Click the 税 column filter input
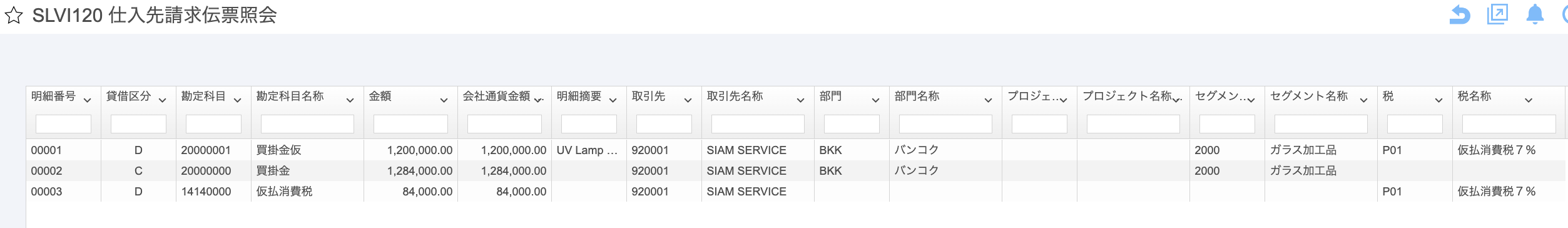The image size is (1568, 228). tap(1415, 124)
